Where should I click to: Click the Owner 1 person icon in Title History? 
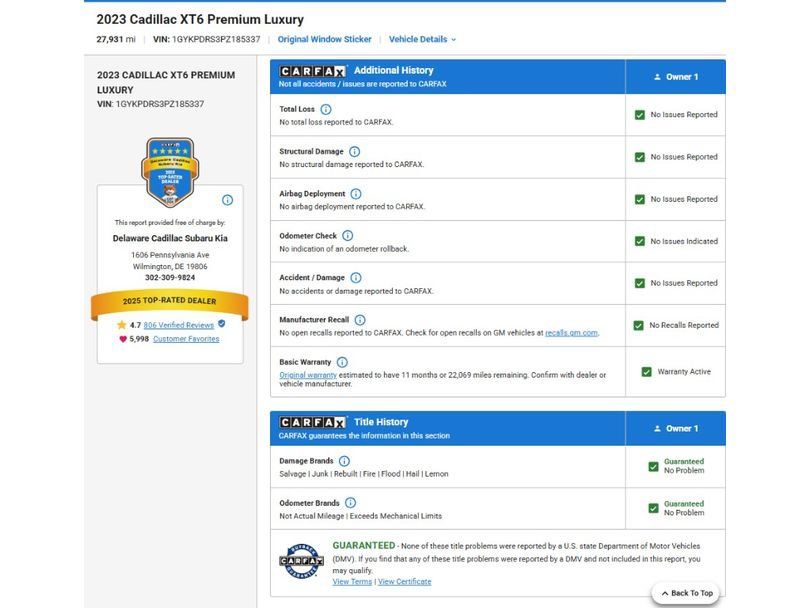(657, 429)
